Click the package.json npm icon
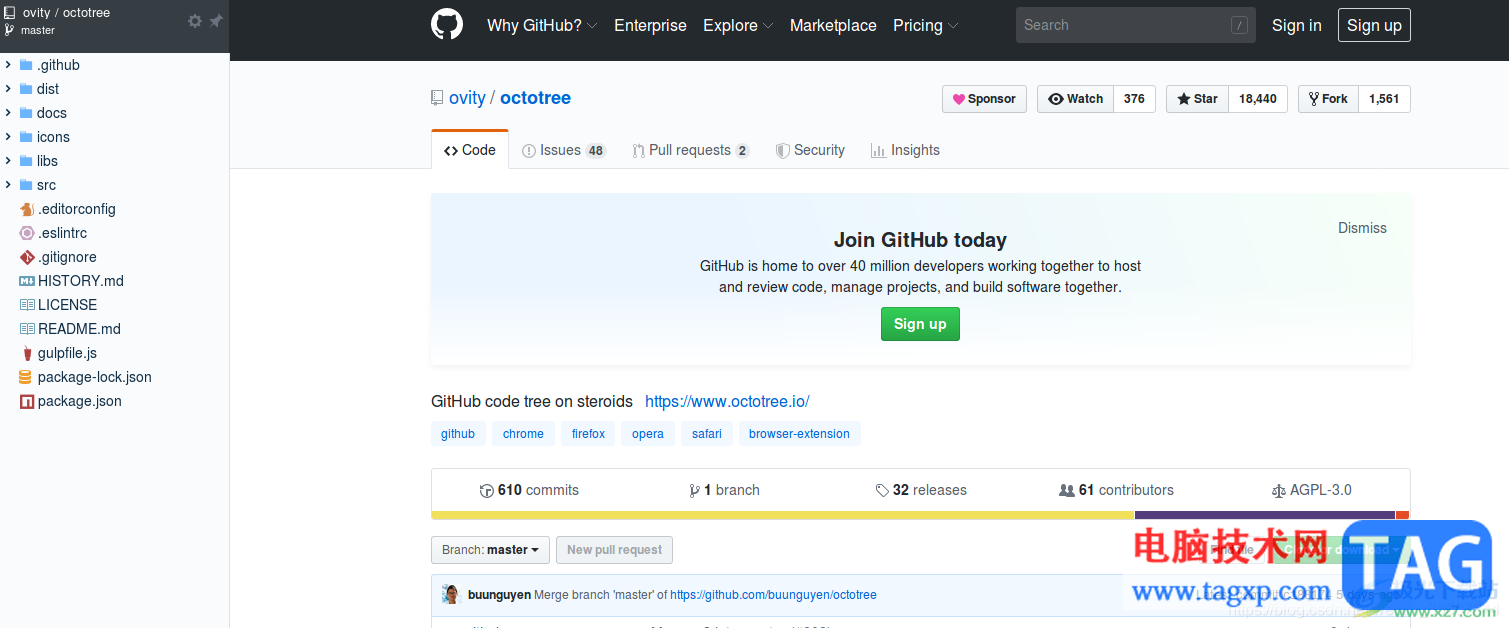1509x628 pixels. (27, 401)
